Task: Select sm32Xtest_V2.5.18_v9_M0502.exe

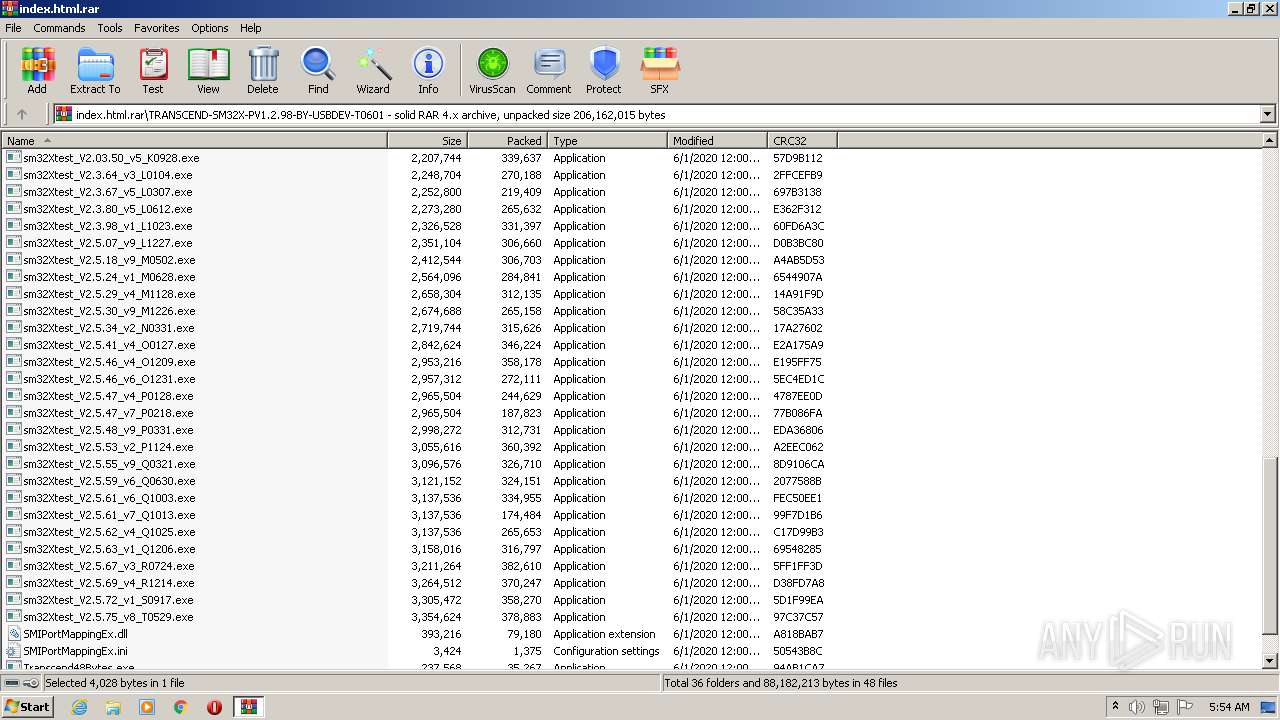Action: pyautogui.click(x=109, y=260)
